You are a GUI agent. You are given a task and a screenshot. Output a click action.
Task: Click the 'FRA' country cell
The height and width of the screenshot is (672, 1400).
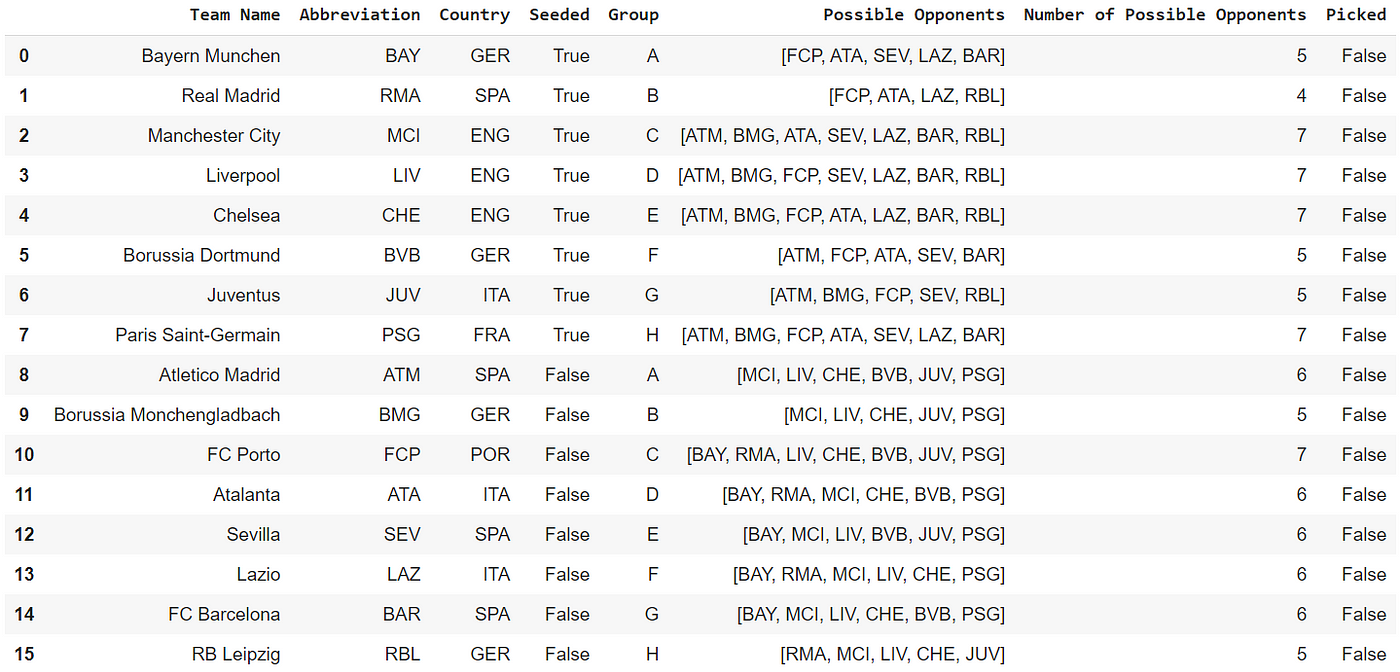492,336
